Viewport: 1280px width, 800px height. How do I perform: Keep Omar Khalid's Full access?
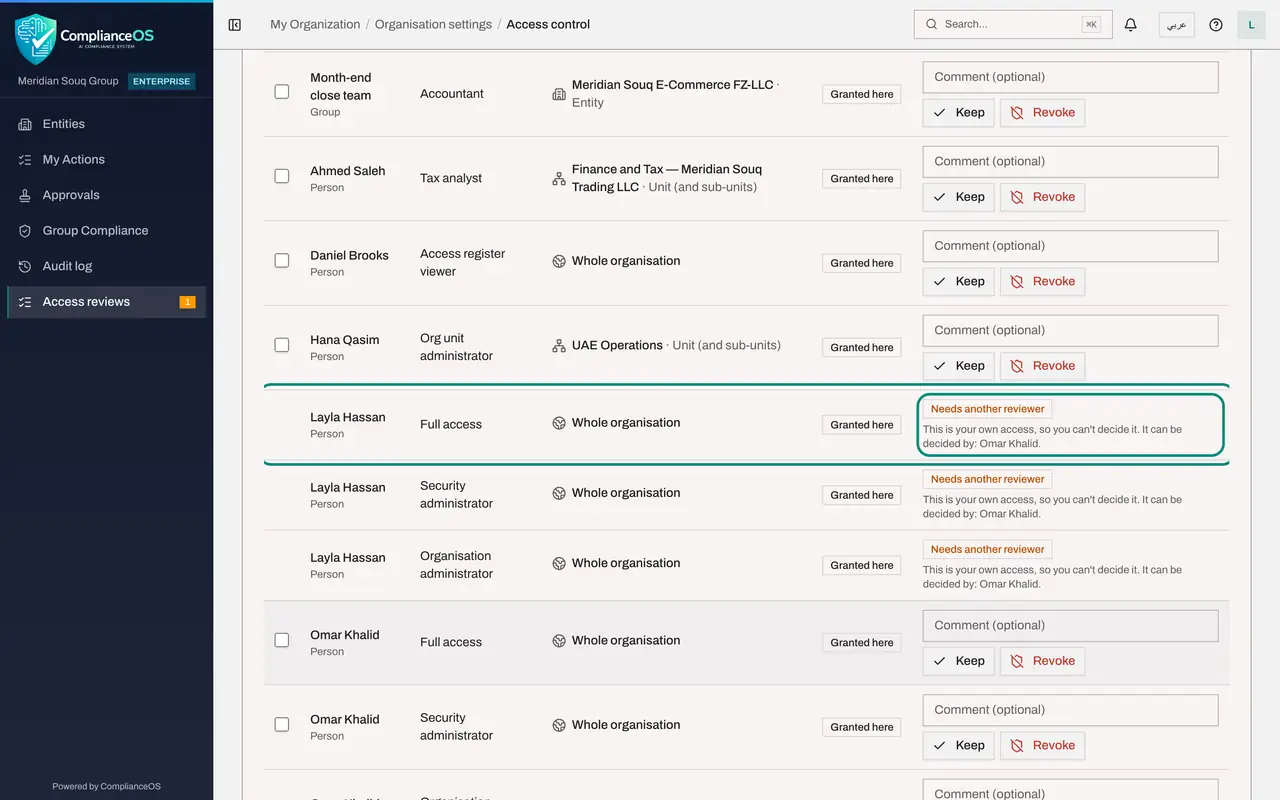(958, 661)
